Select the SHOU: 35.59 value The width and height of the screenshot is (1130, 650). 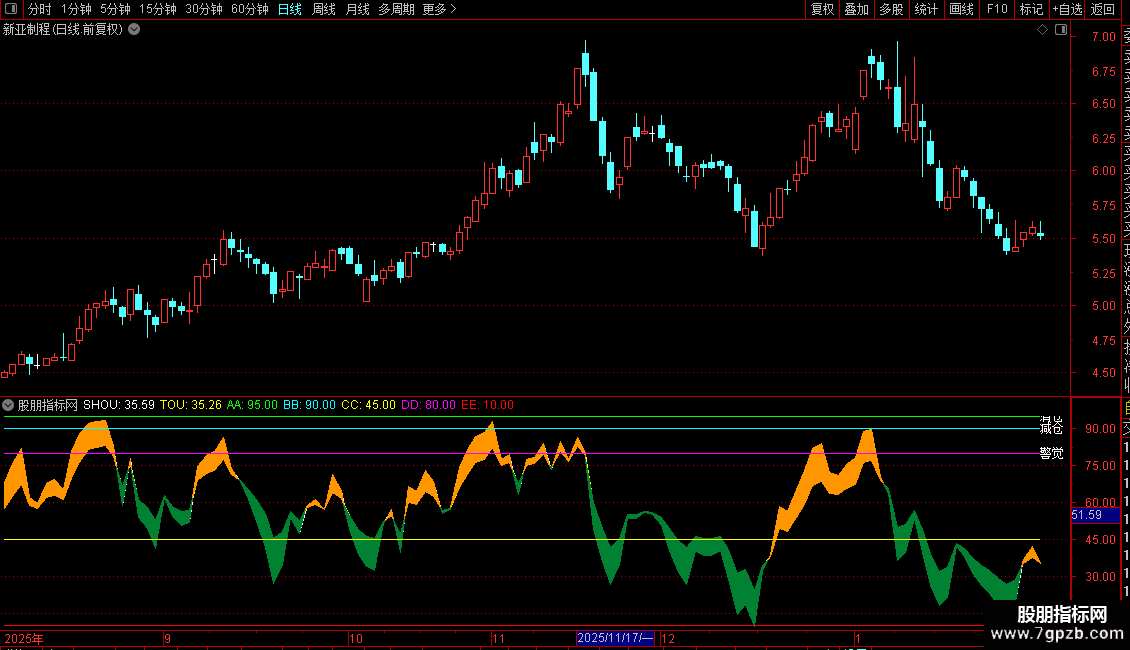point(119,405)
